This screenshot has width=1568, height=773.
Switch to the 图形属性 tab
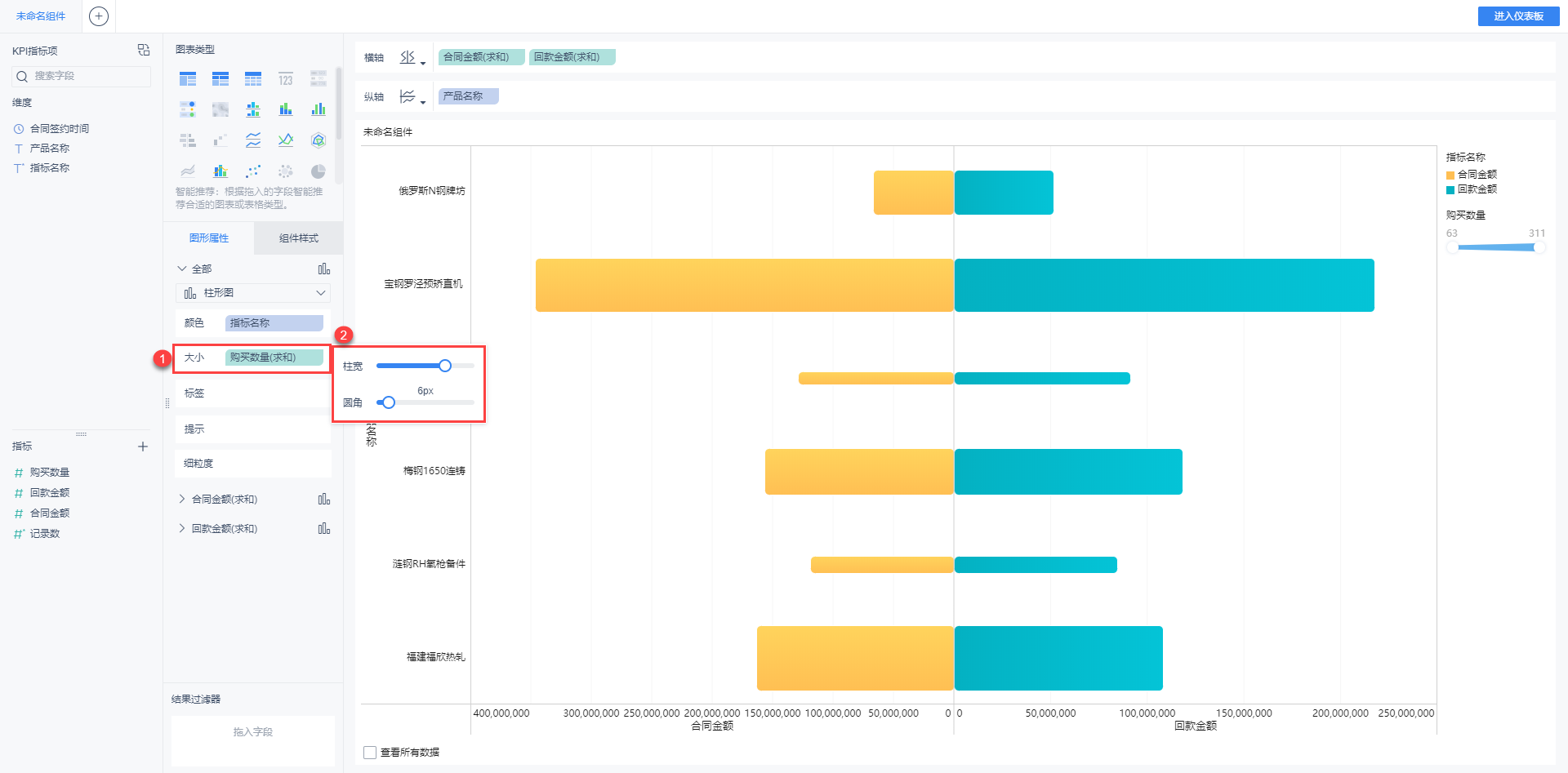click(209, 238)
